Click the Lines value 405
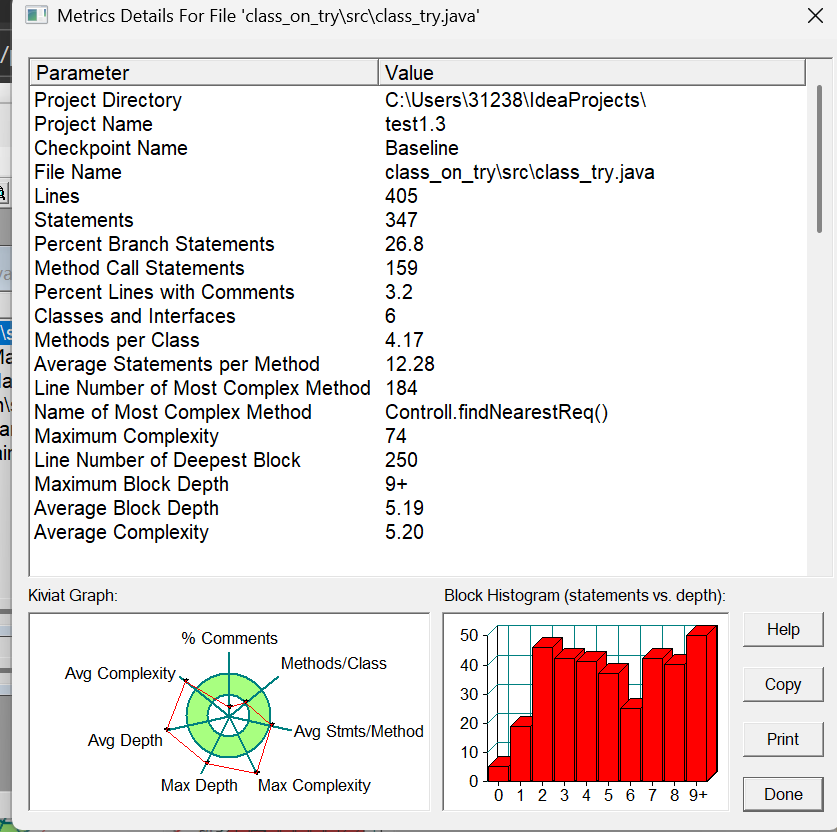This screenshot has height=832, width=837. point(401,196)
